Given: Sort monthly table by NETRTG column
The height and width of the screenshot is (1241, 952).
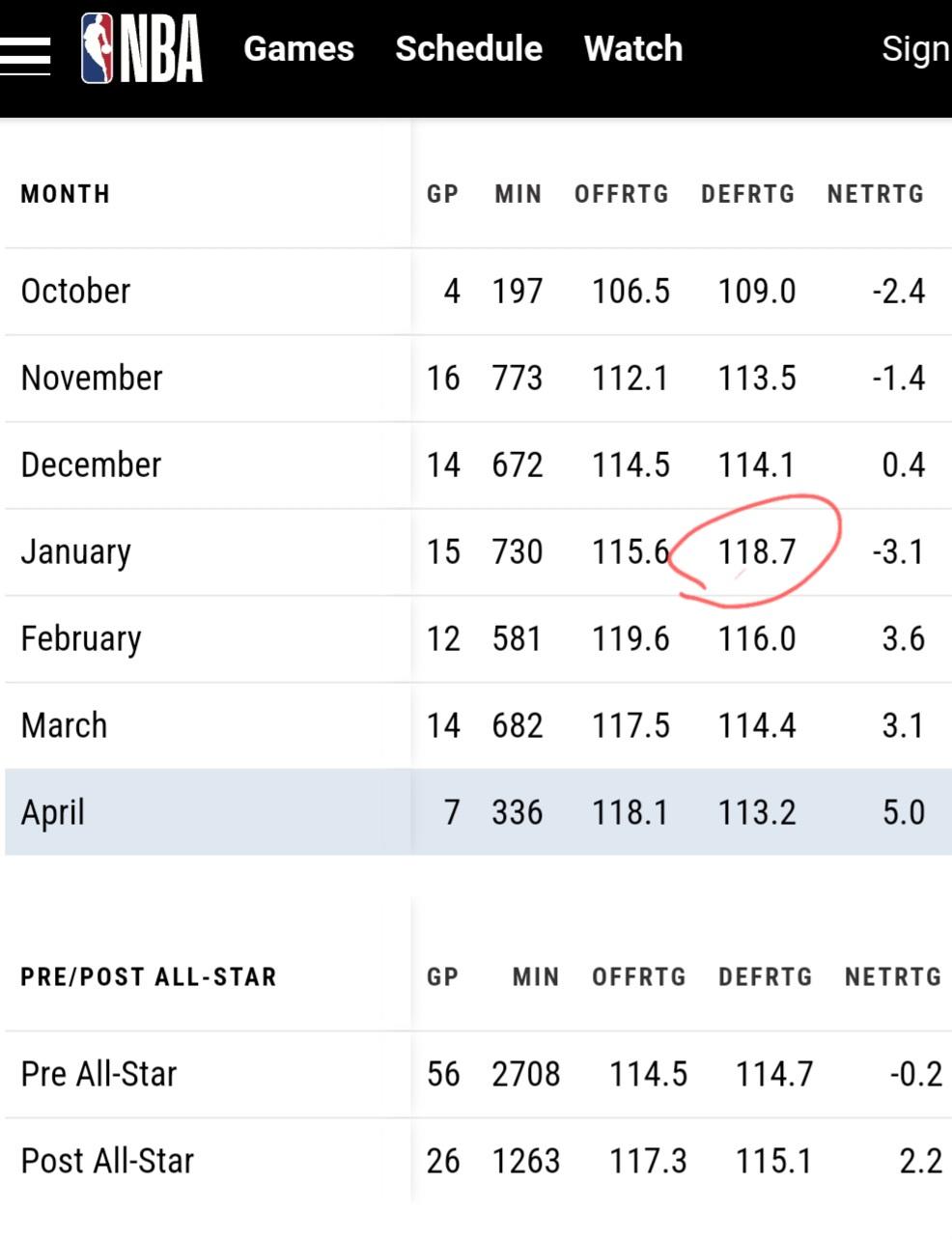Looking at the screenshot, I should 876,194.
